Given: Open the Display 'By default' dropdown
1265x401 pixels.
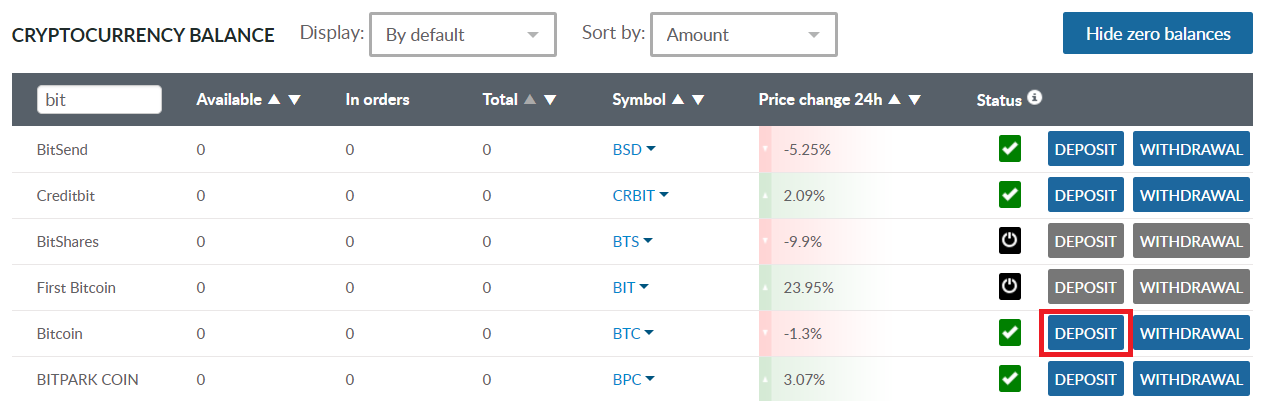Looking at the screenshot, I should coord(462,35).
